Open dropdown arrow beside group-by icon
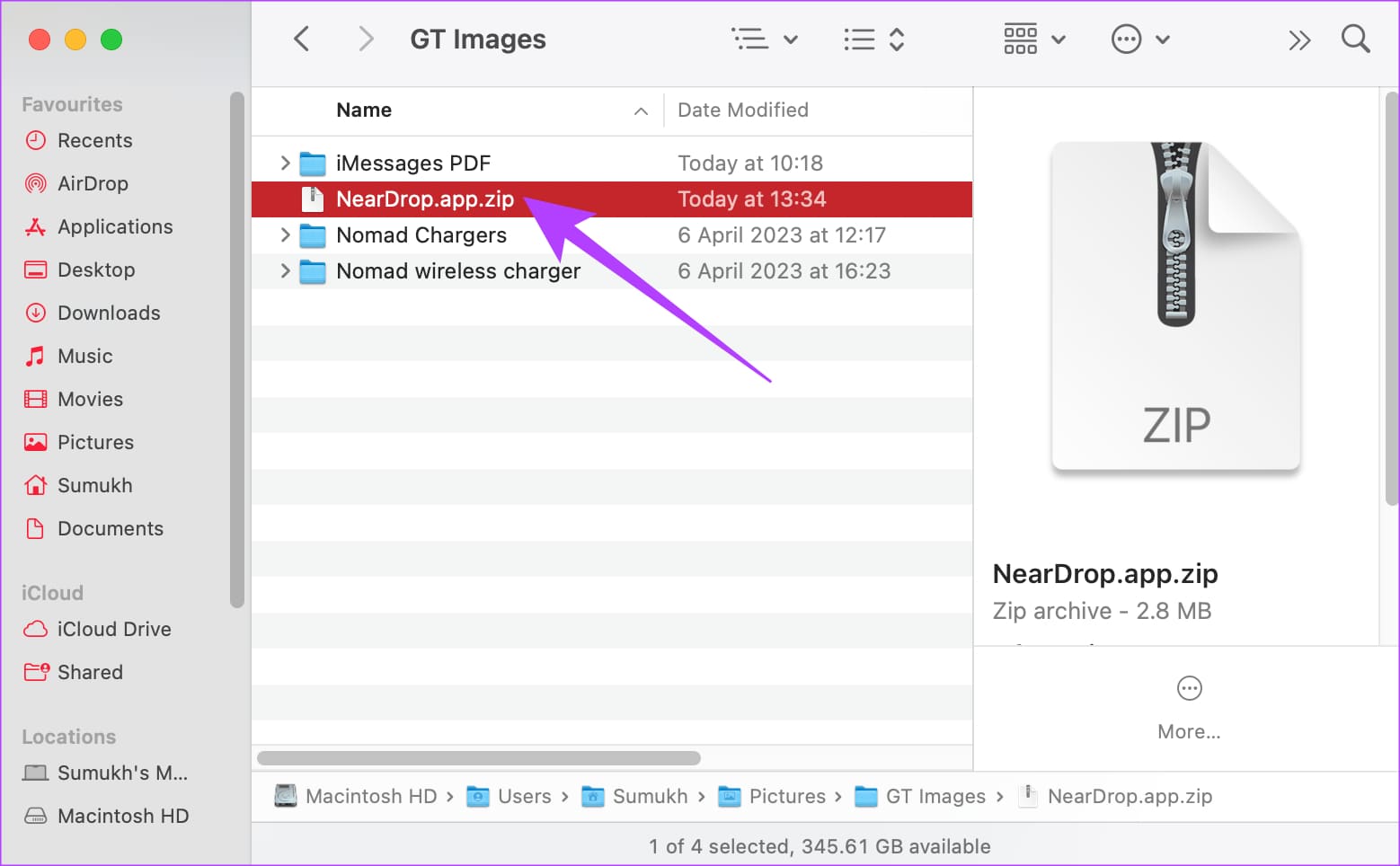The image size is (1400, 866). (x=1059, y=40)
